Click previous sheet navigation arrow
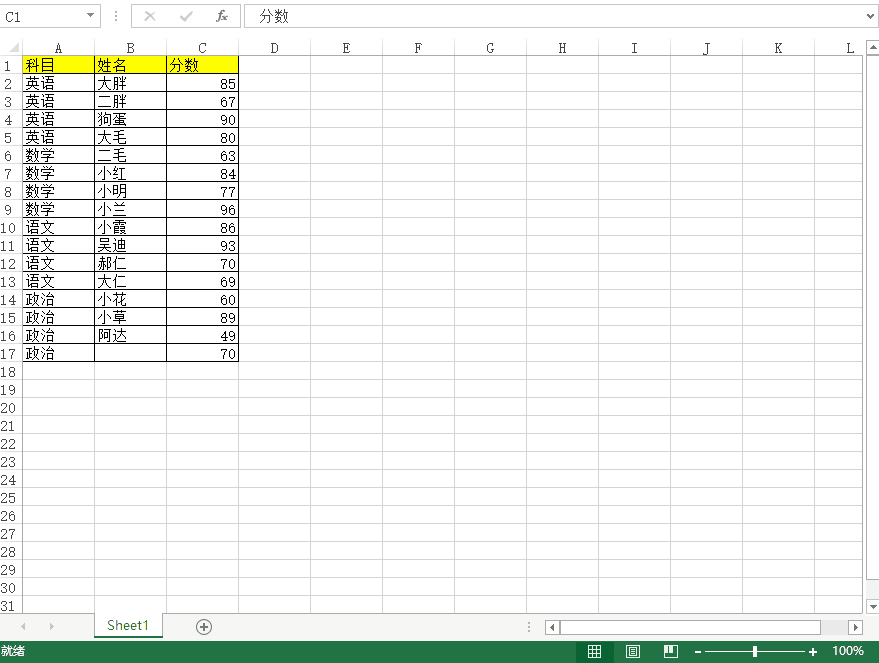Screen dimensions: 879x663 tap(23, 627)
